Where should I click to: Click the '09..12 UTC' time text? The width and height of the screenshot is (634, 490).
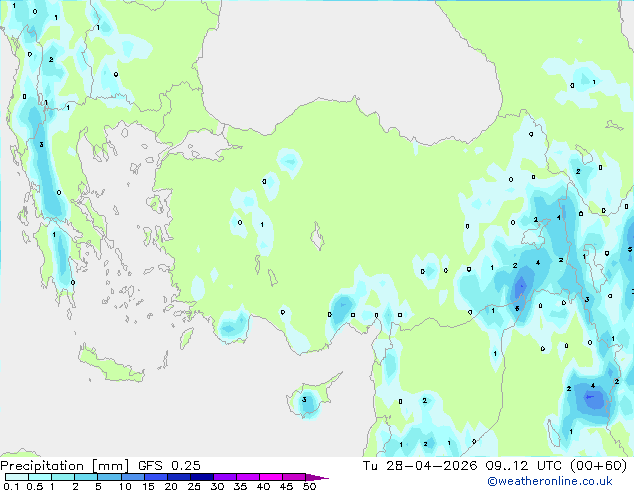523,466
